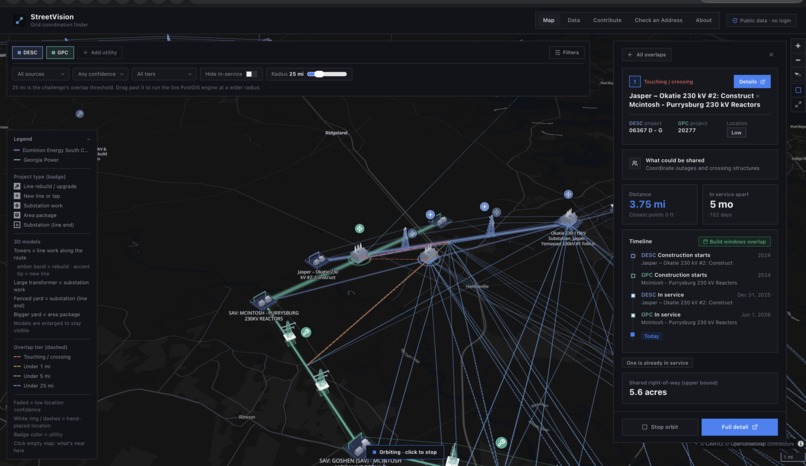This screenshot has width=806, height=466.
Task: Click the Radius slider track right end
Action: coord(344,74)
